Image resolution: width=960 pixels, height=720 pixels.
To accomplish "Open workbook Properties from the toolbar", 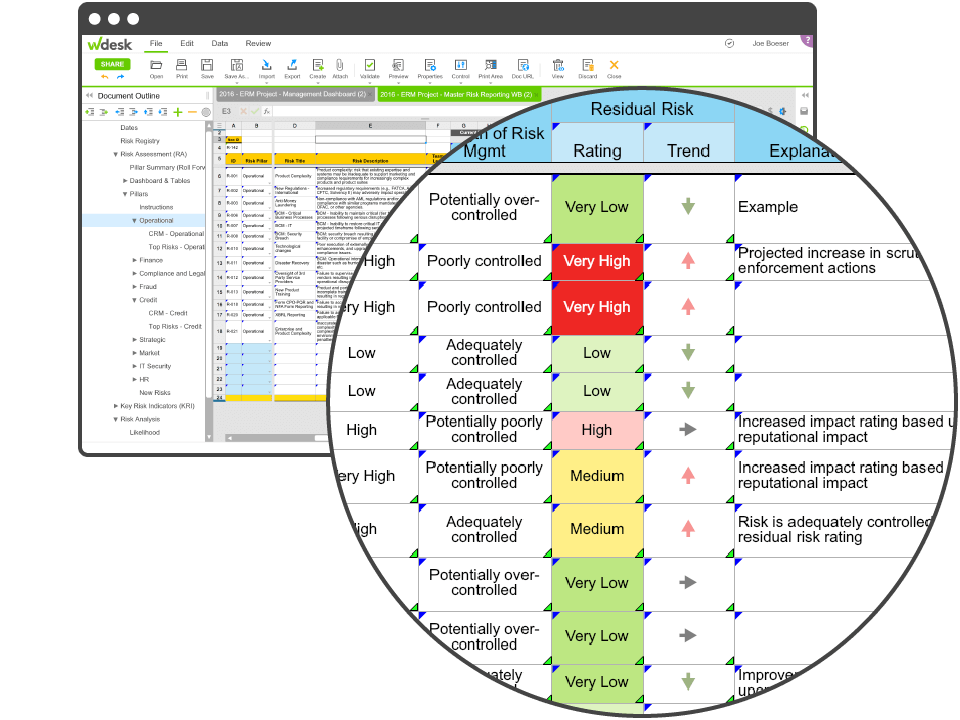I will tap(430, 64).
